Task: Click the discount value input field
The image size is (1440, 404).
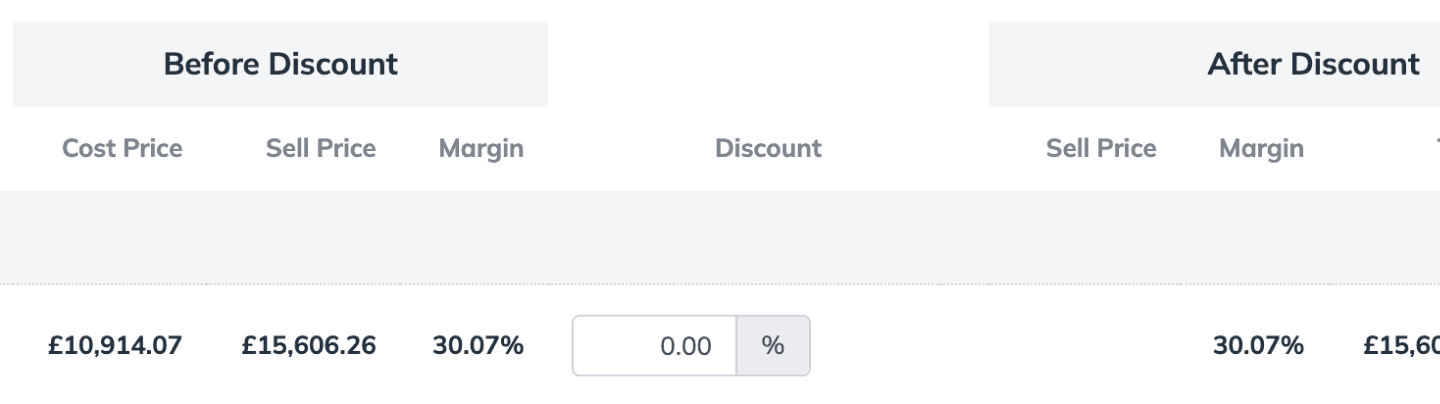Action: (655, 346)
